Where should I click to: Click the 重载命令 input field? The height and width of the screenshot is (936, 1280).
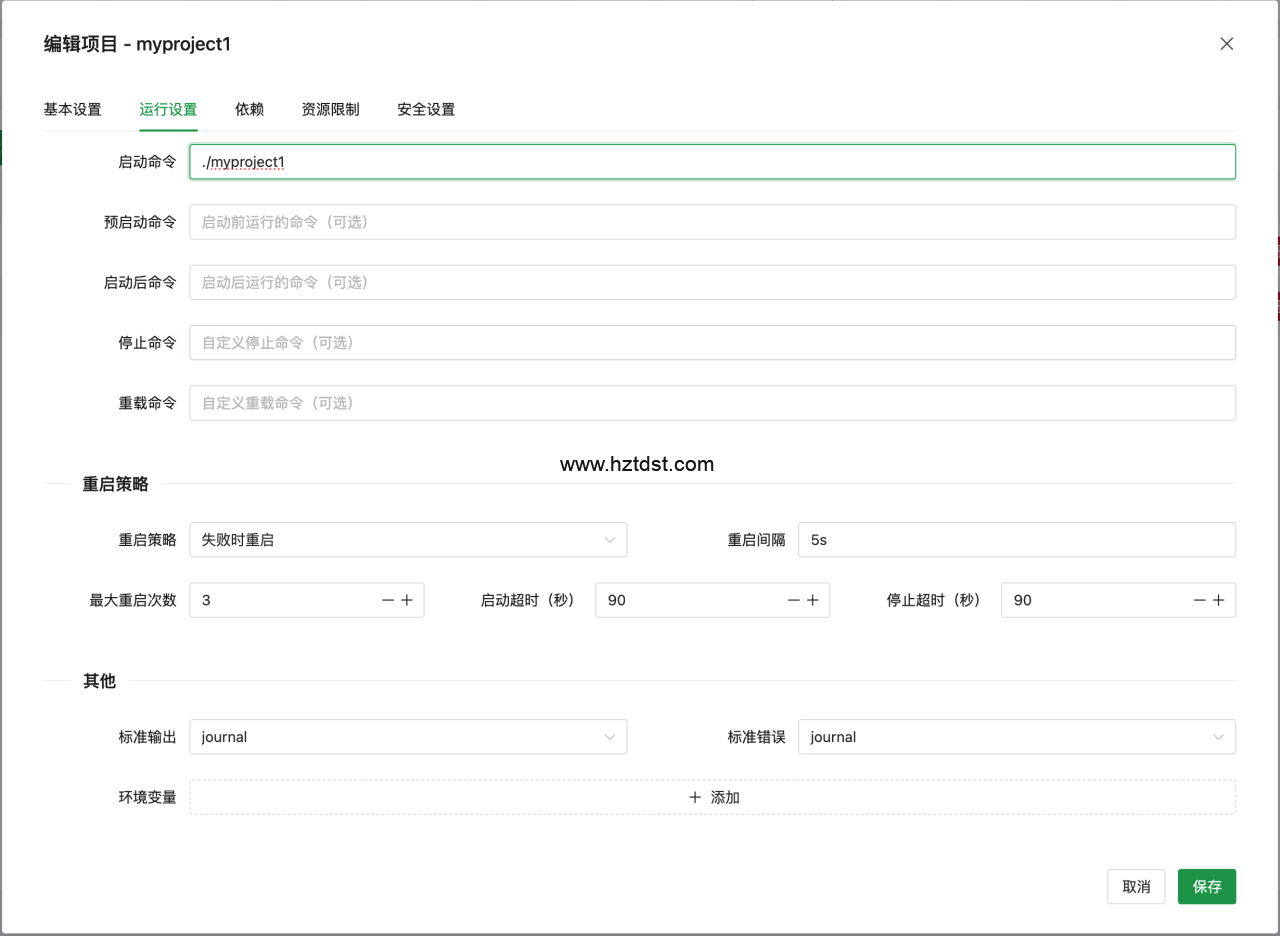712,403
